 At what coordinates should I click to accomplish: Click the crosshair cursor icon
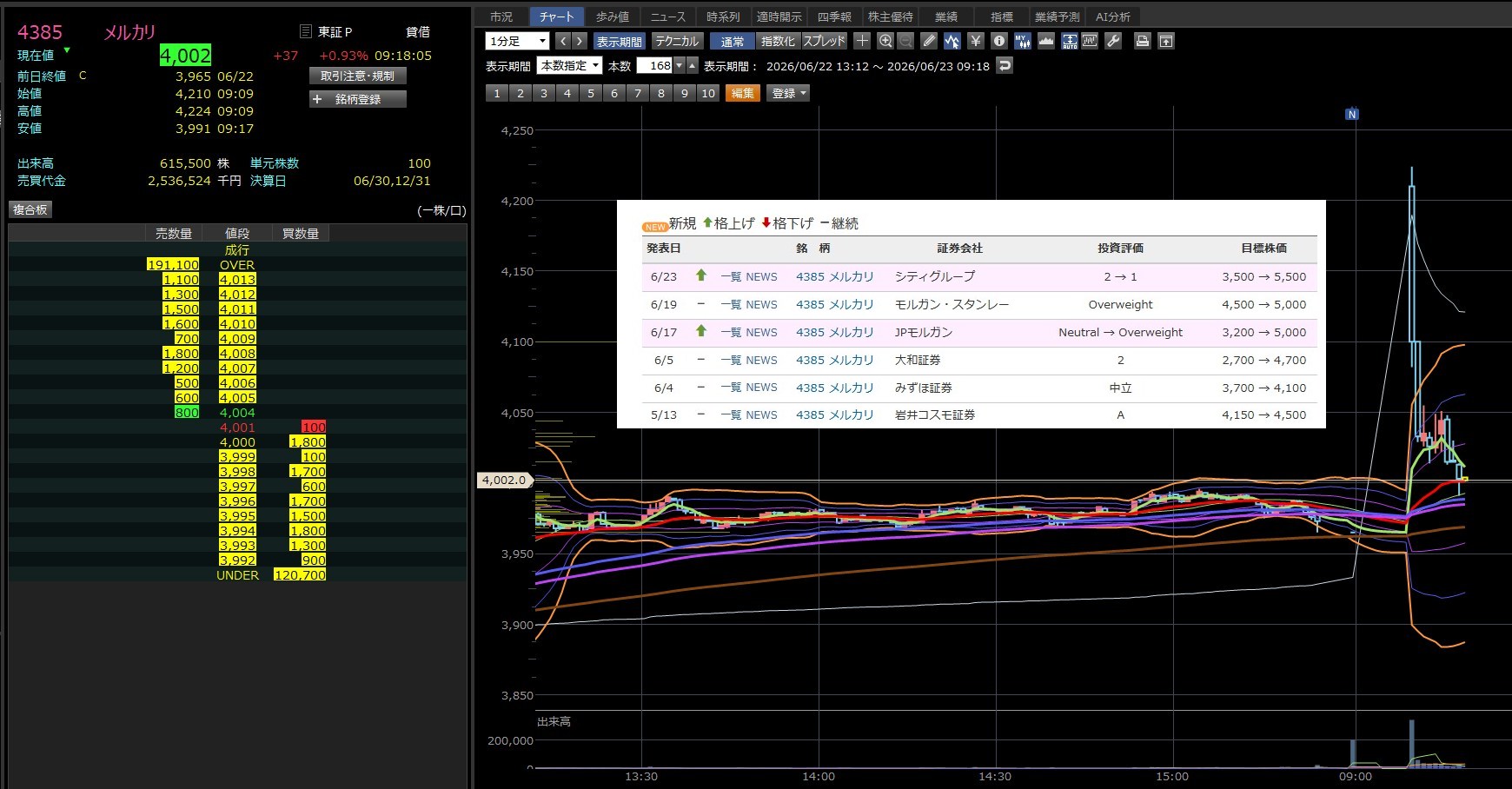click(x=862, y=41)
